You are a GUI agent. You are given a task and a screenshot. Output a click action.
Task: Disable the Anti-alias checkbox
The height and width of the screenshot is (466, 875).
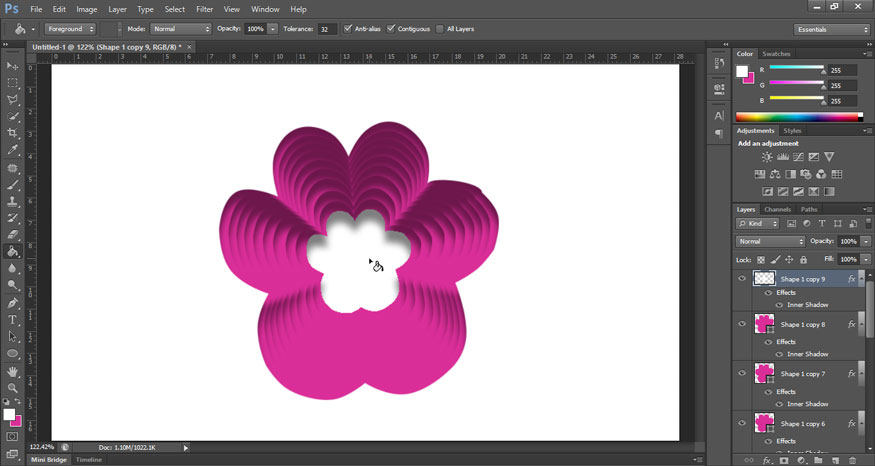tap(348, 29)
